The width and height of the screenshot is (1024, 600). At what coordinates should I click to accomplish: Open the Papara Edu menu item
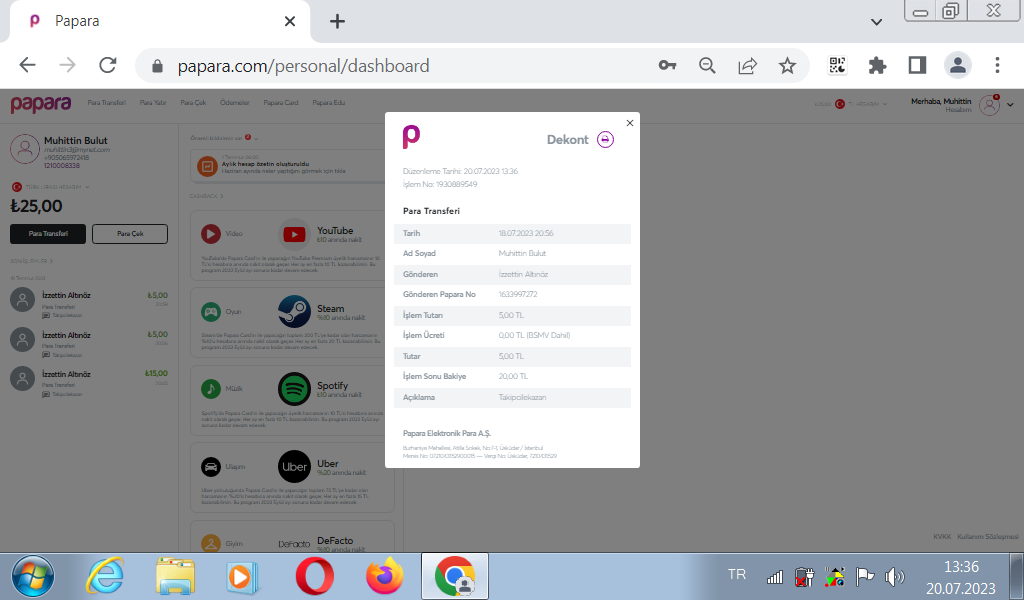coord(328,103)
